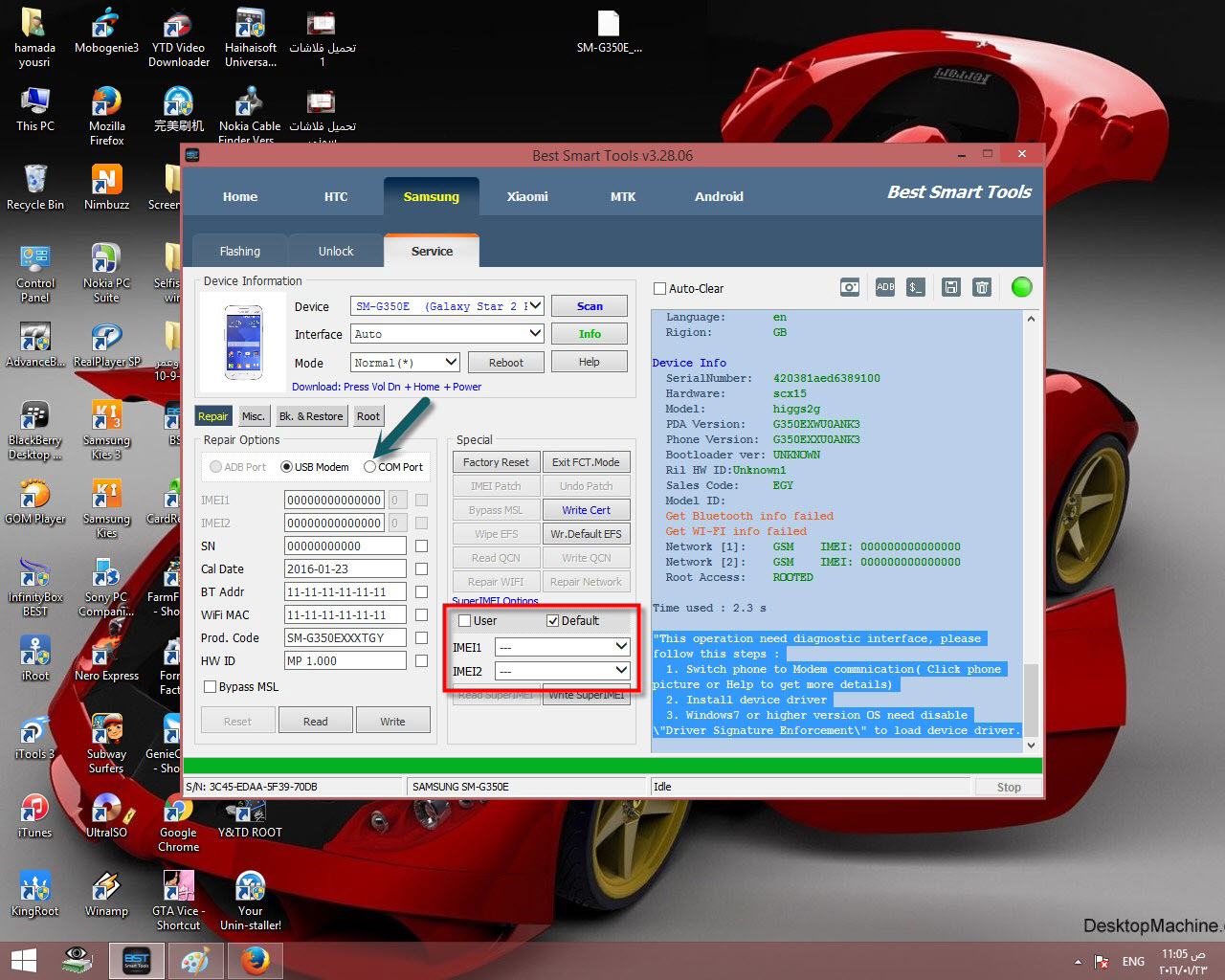Image resolution: width=1225 pixels, height=980 pixels.
Task: Click the green status indicator circle
Action: click(1022, 287)
